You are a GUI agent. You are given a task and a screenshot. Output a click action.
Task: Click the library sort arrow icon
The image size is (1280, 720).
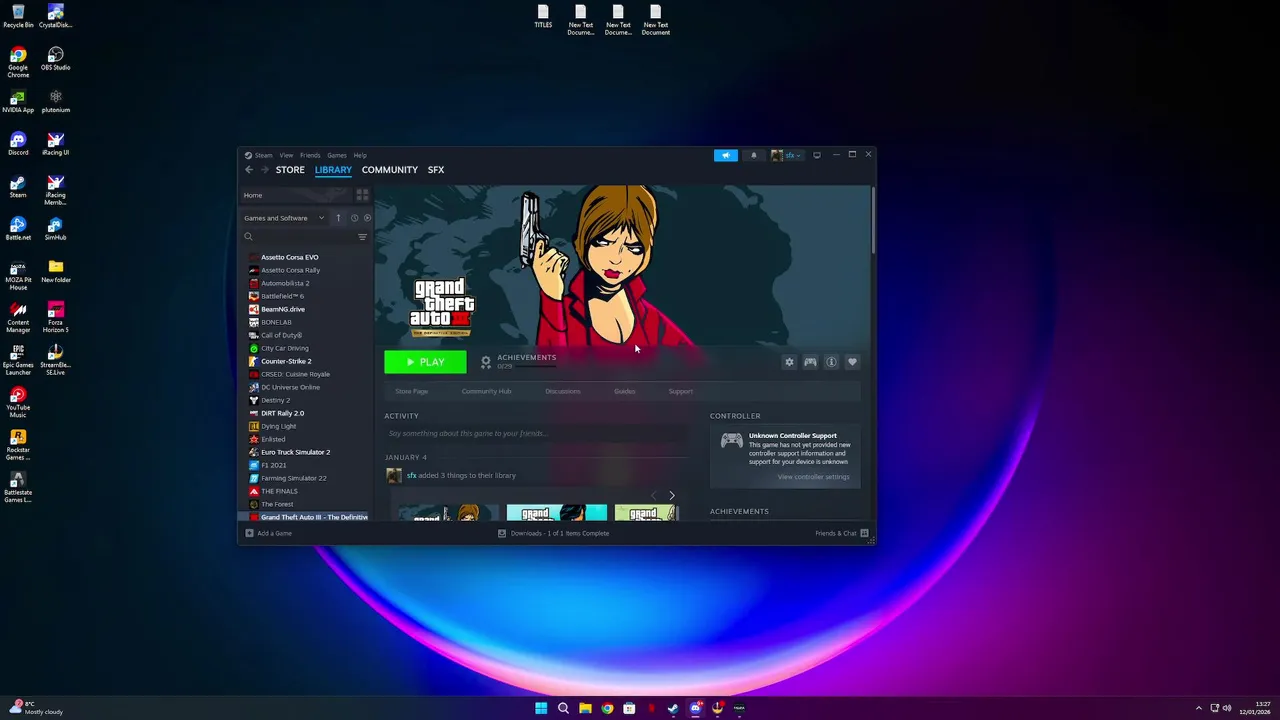[338, 218]
